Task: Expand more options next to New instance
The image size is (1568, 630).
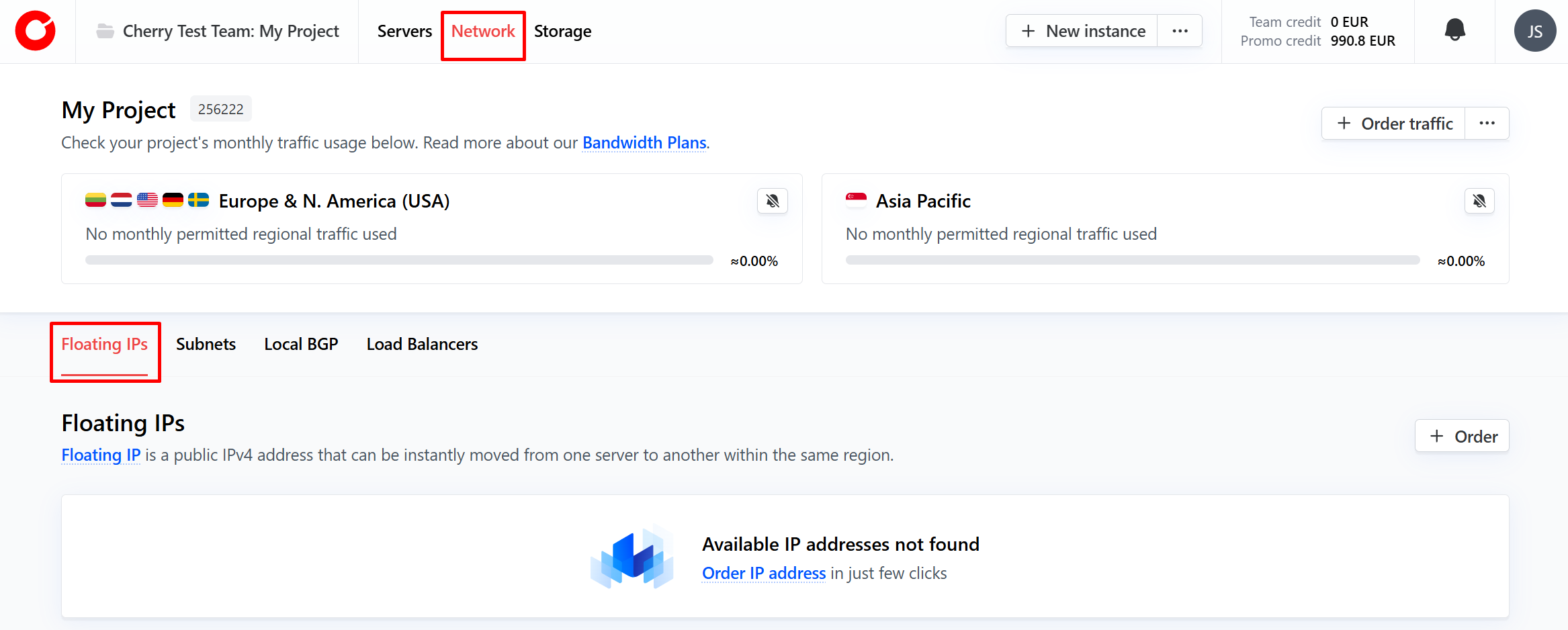Action: point(1180,31)
